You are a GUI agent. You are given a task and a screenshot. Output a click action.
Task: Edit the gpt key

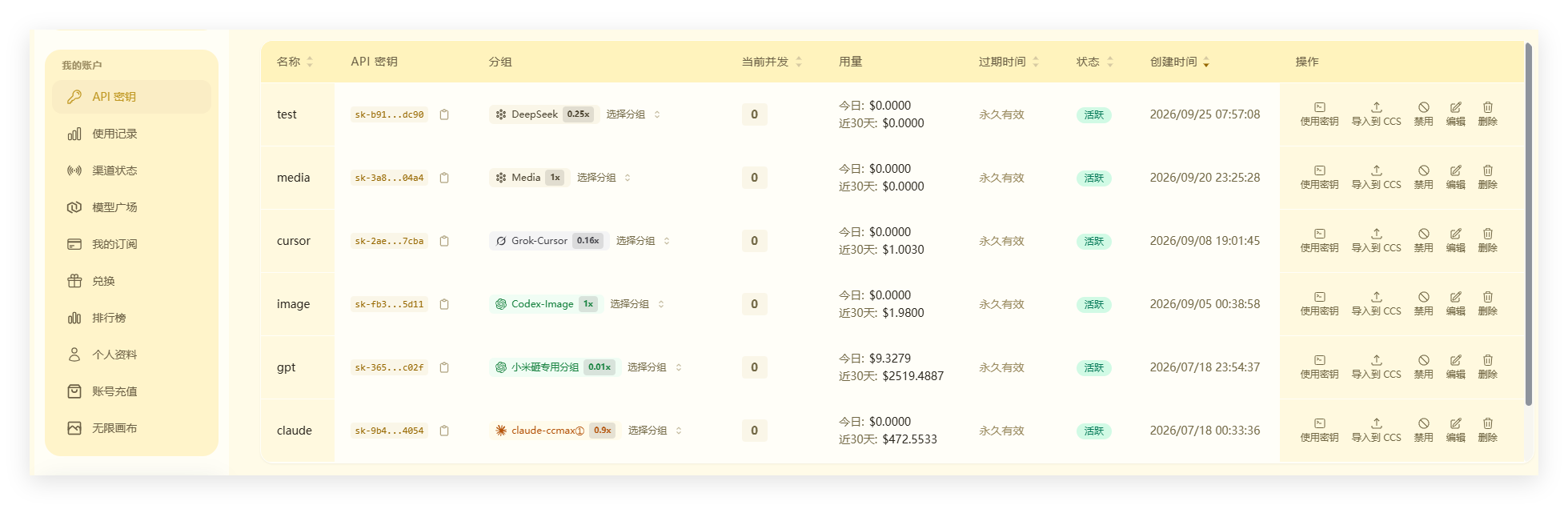click(x=1455, y=367)
